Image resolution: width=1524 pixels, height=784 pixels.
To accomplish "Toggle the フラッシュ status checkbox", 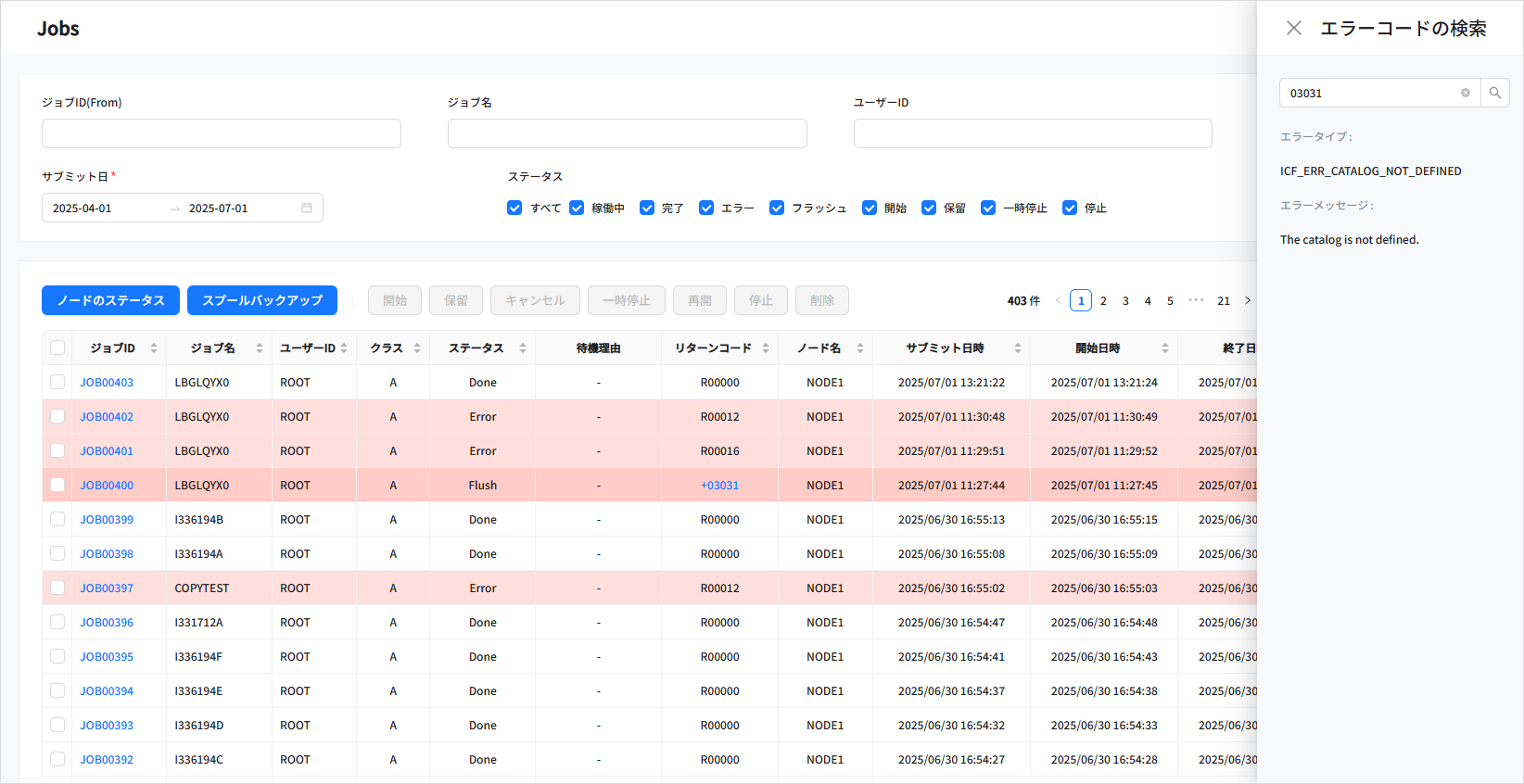I will [x=777, y=208].
